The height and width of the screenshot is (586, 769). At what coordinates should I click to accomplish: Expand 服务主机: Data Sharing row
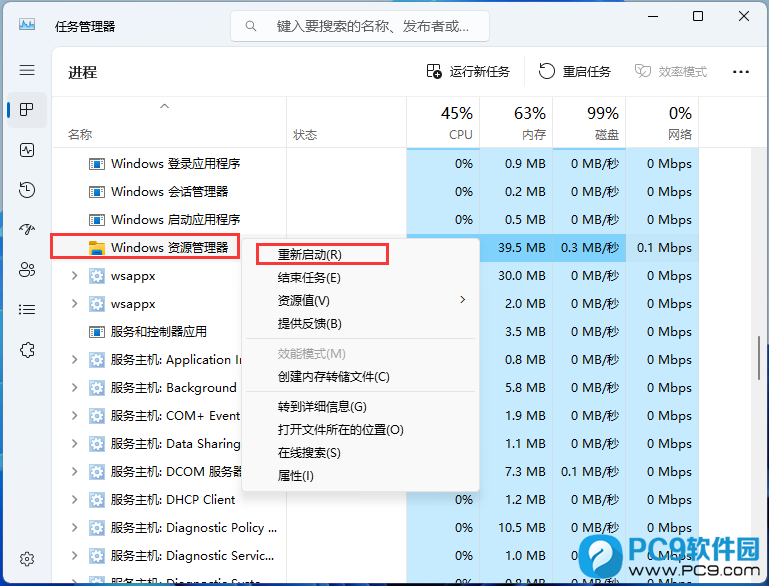[x=74, y=443]
